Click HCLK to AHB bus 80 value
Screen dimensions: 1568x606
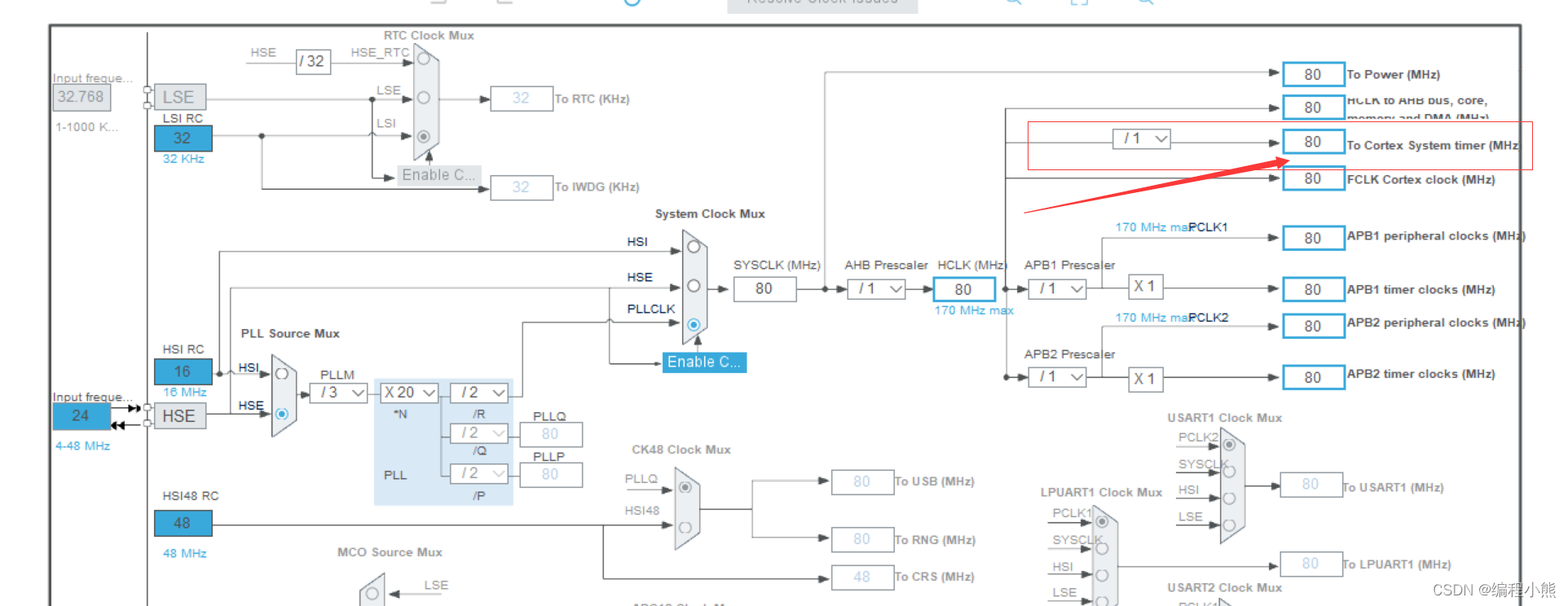point(1314,108)
